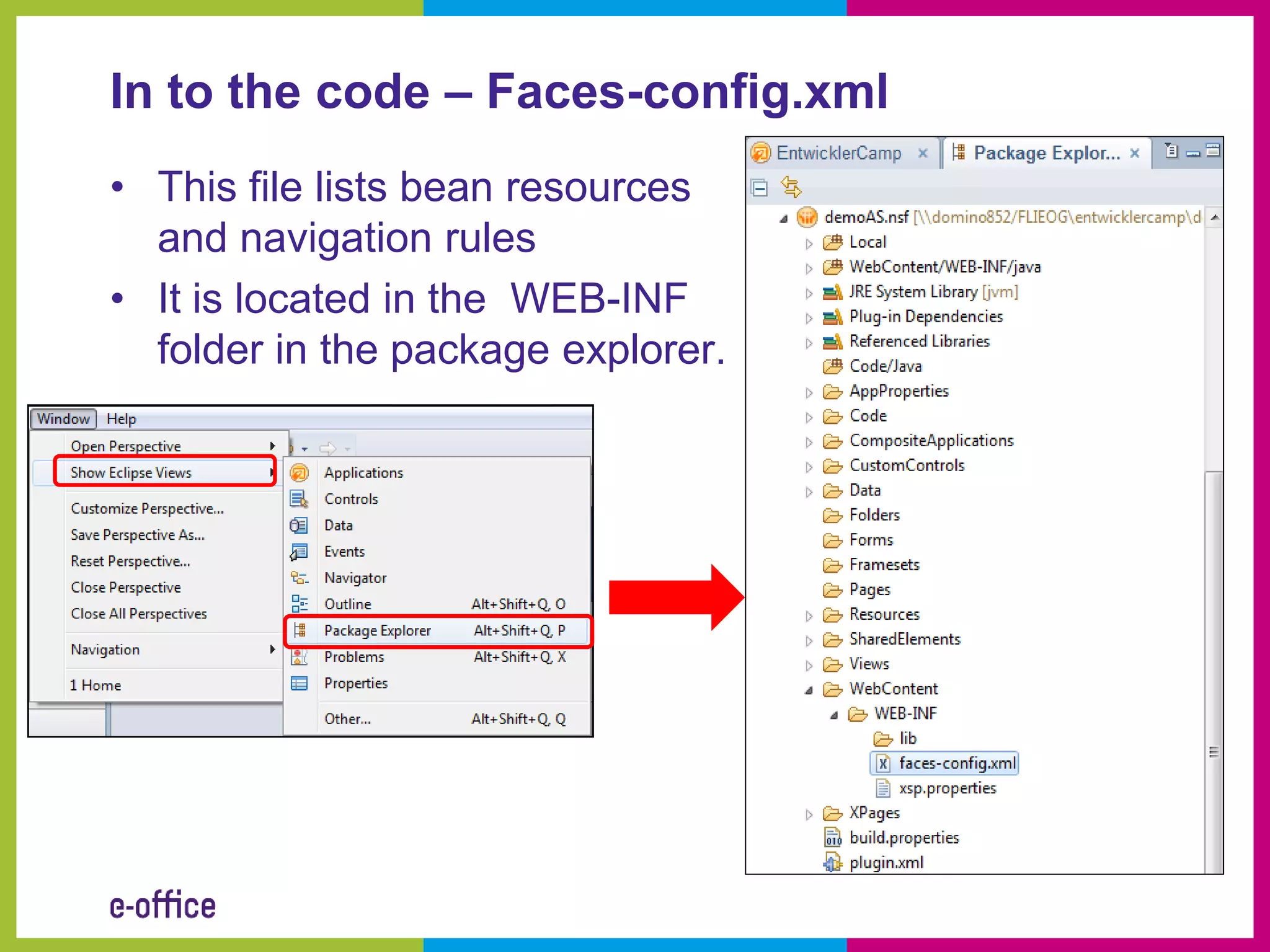The width and height of the screenshot is (1270, 952).
Task: Expand the XPages folder
Action: 809,814
